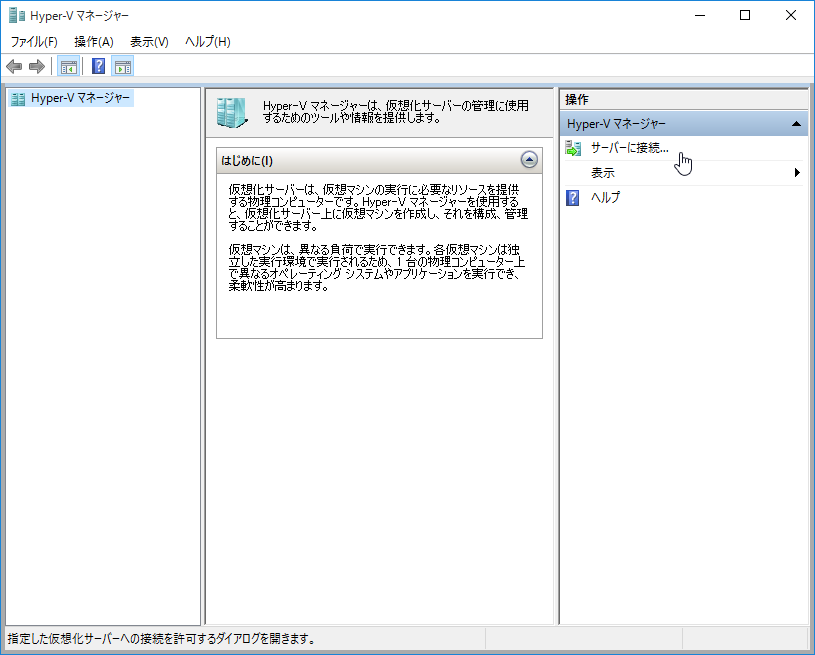The width and height of the screenshot is (815, 655).
Task: Click サーバーに接続... action
Action: pos(629,149)
